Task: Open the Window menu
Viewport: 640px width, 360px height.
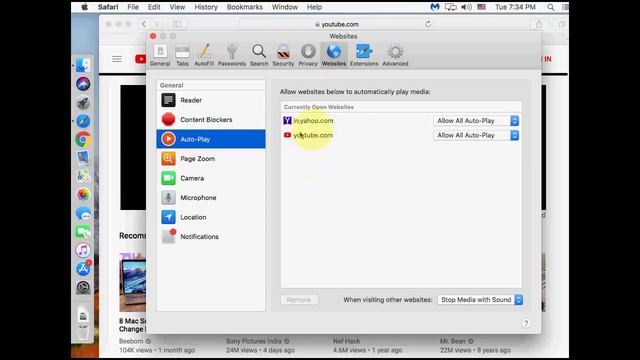Action: [284, 7]
